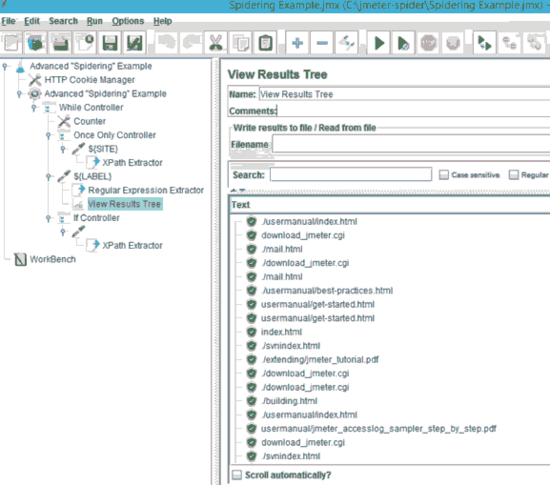Collapse the While Controller tree node
Viewport: 550px width, 485px height.
click(x=34, y=108)
